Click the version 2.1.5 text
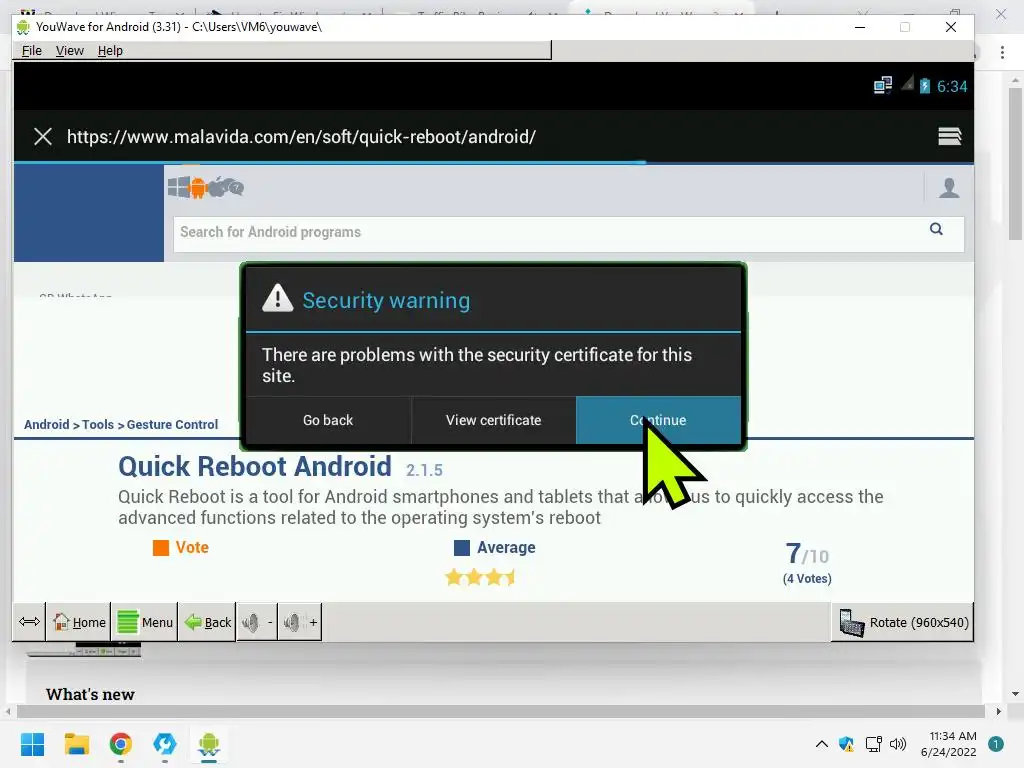 pos(424,470)
